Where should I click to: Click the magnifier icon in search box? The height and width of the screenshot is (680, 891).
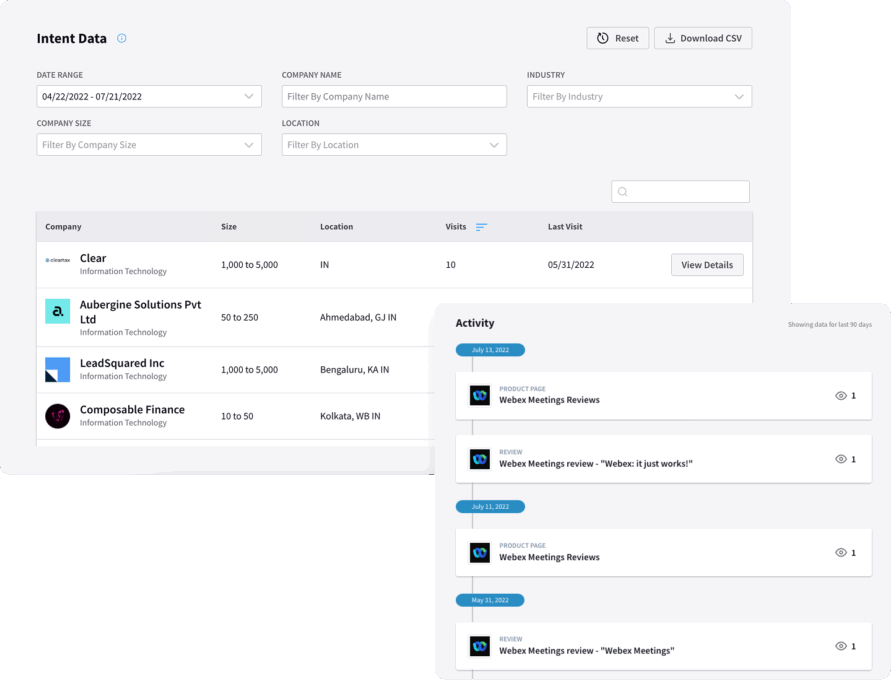[x=623, y=191]
